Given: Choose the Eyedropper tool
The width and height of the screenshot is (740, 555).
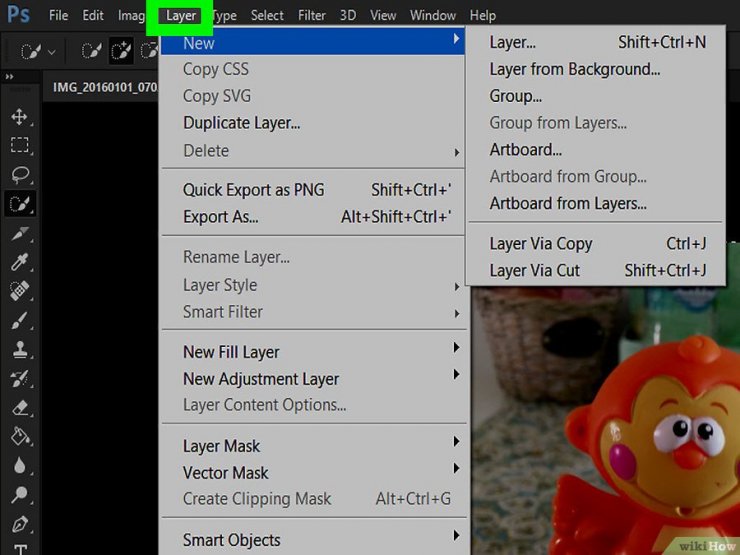Looking at the screenshot, I should pos(20,262).
